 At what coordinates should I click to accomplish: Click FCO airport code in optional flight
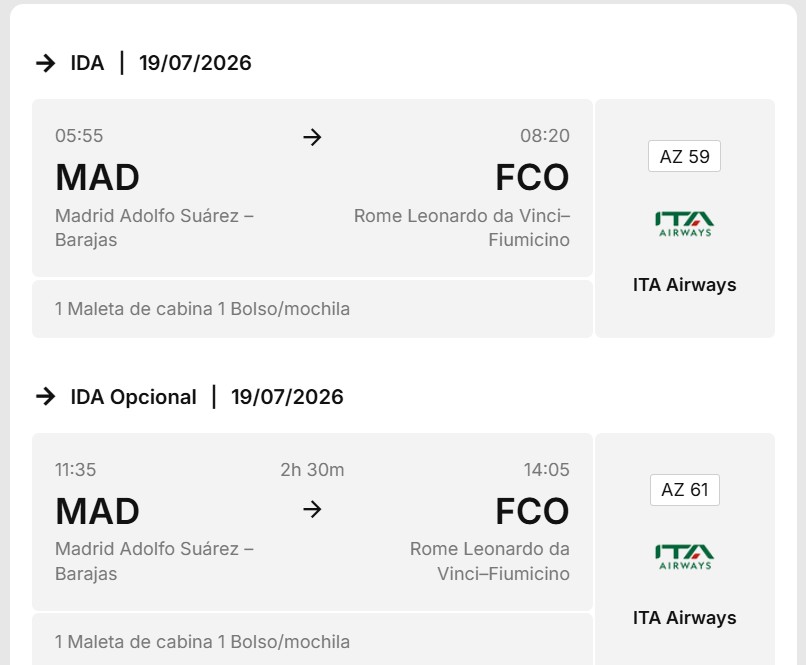532,512
